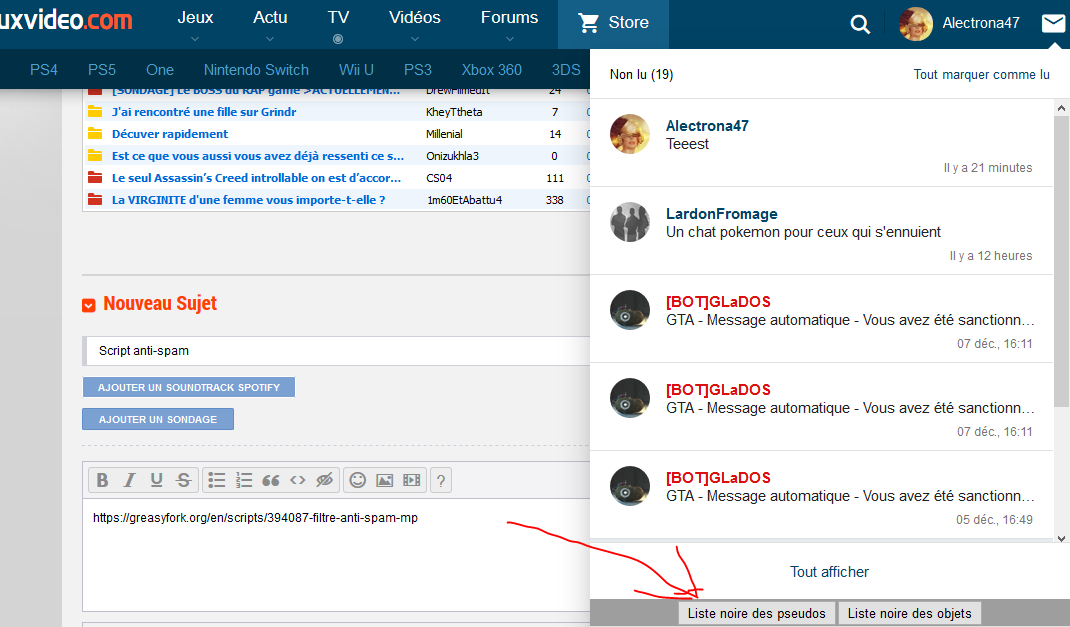The width and height of the screenshot is (1070, 627).
Task: Add spoiler tag with crossed-eye icon
Action: pos(323,481)
